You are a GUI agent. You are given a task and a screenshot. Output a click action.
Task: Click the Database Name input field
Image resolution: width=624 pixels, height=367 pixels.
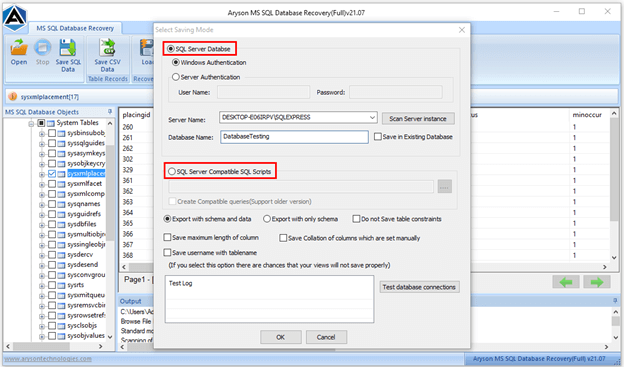tap(294, 137)
